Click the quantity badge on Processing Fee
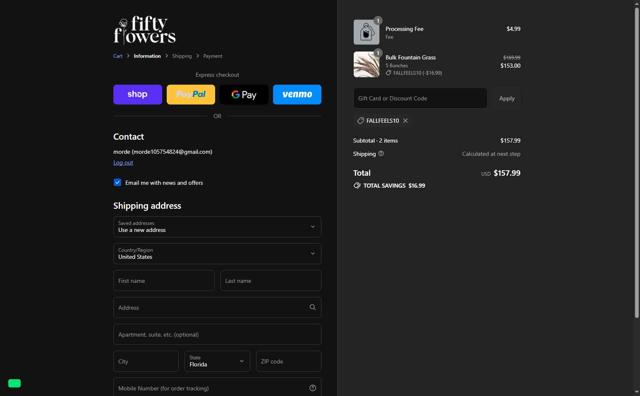The image size is (640, 396). click(378, 20)
